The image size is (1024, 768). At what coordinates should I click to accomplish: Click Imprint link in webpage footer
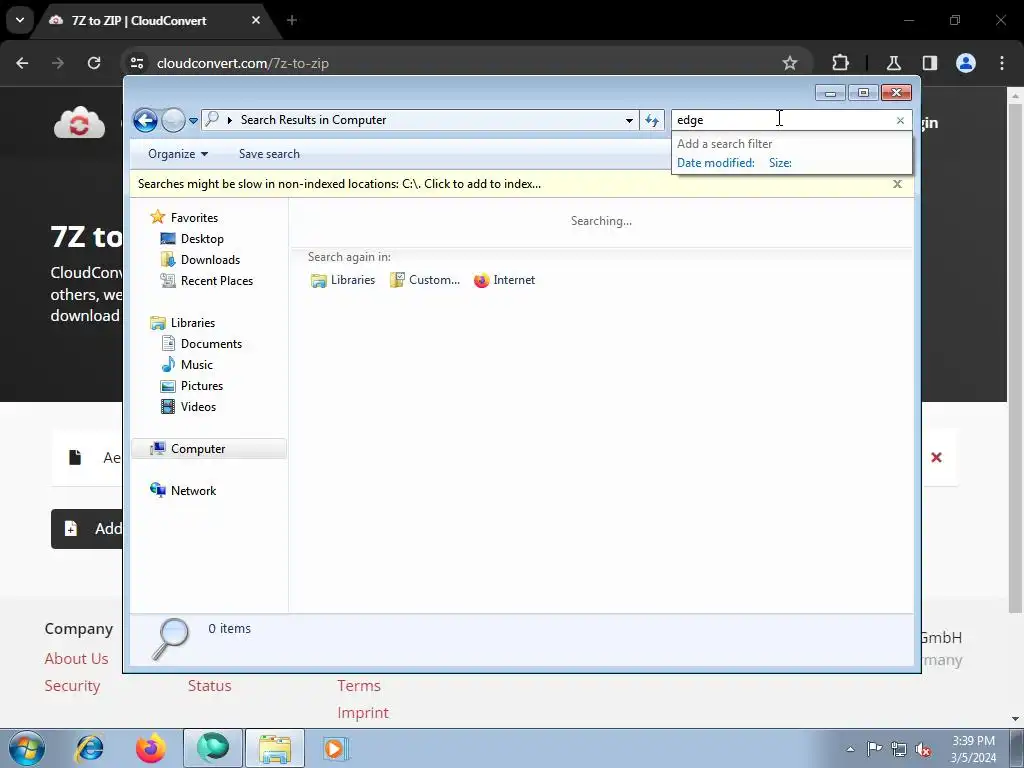pyautogui.click(x=362, y=713)
